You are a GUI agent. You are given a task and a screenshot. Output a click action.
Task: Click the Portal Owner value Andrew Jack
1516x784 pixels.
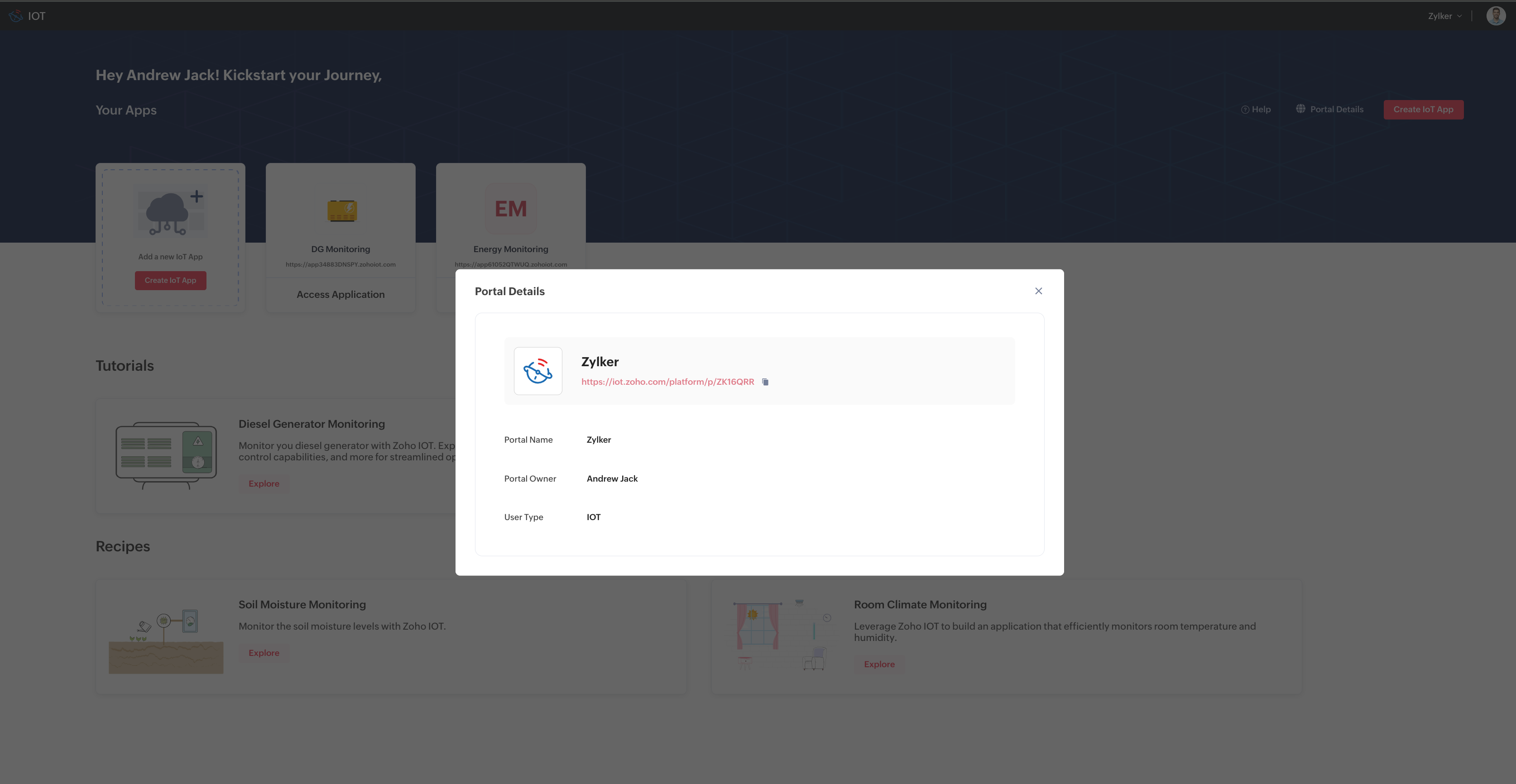point(612,479)
